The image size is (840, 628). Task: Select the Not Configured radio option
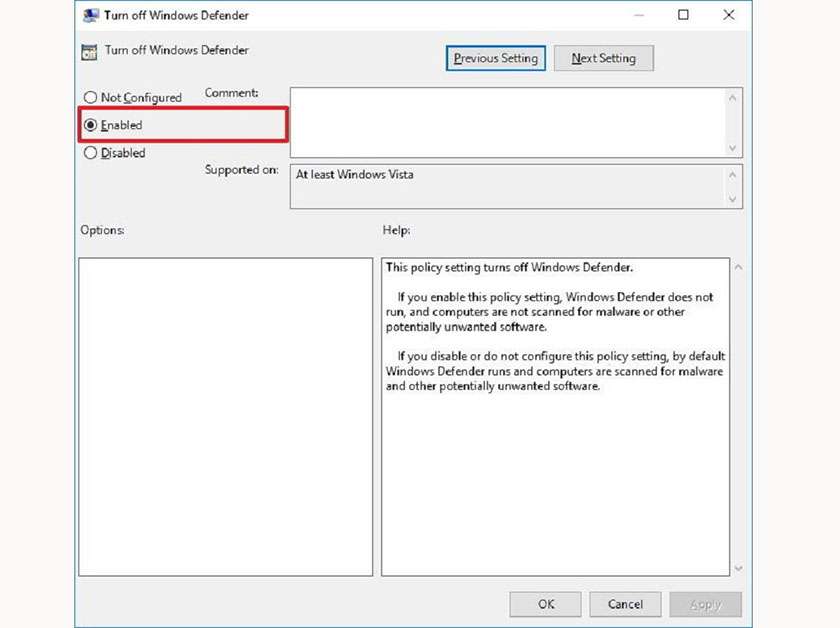point(91,98)
